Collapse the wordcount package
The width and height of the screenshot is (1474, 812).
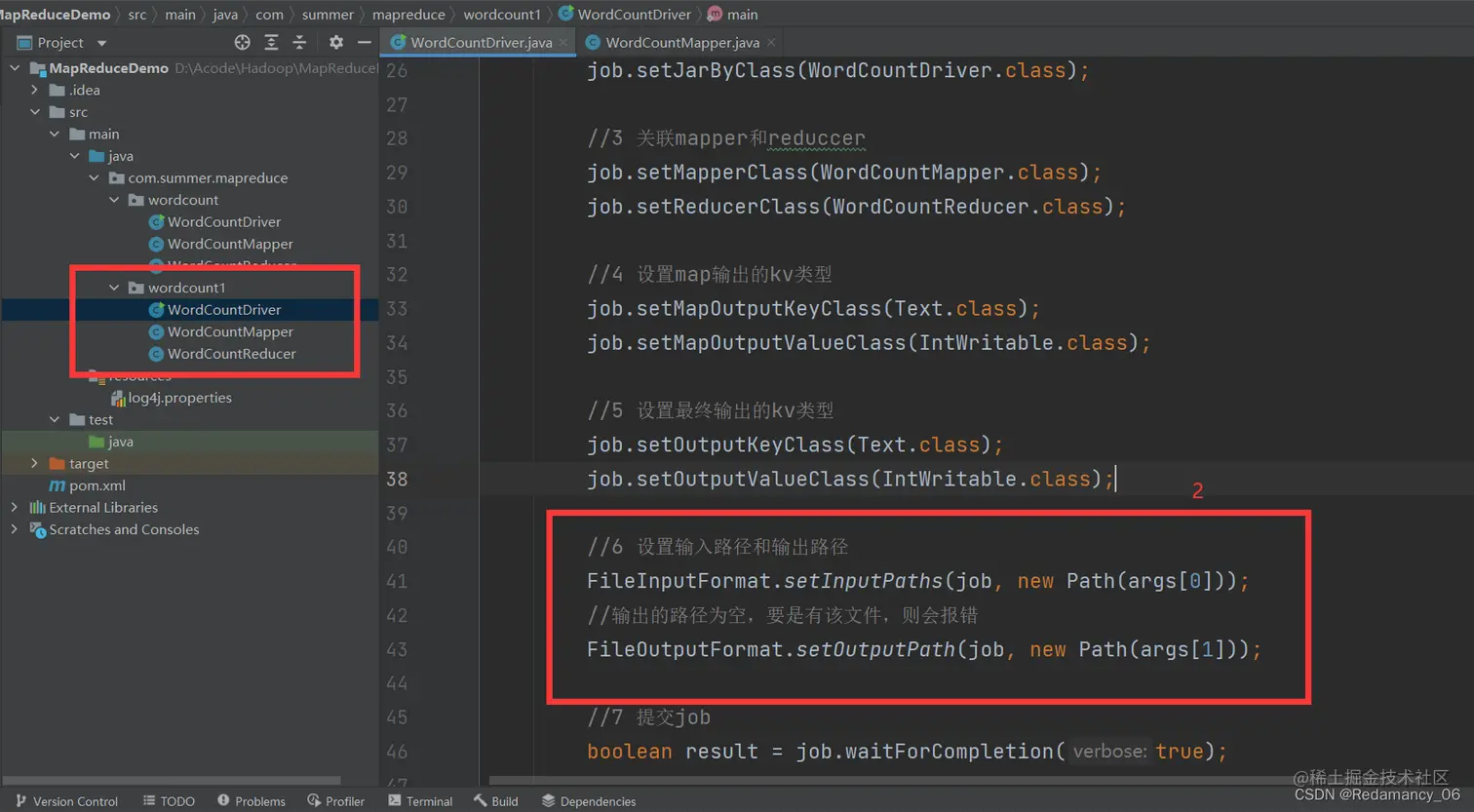click(x=114, y=200)
